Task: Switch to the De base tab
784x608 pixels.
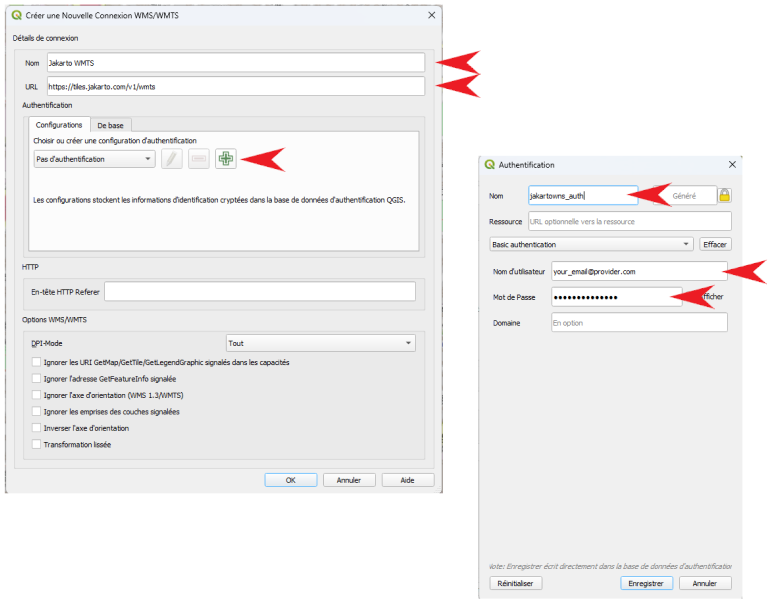Action: [x=110, y=125]
